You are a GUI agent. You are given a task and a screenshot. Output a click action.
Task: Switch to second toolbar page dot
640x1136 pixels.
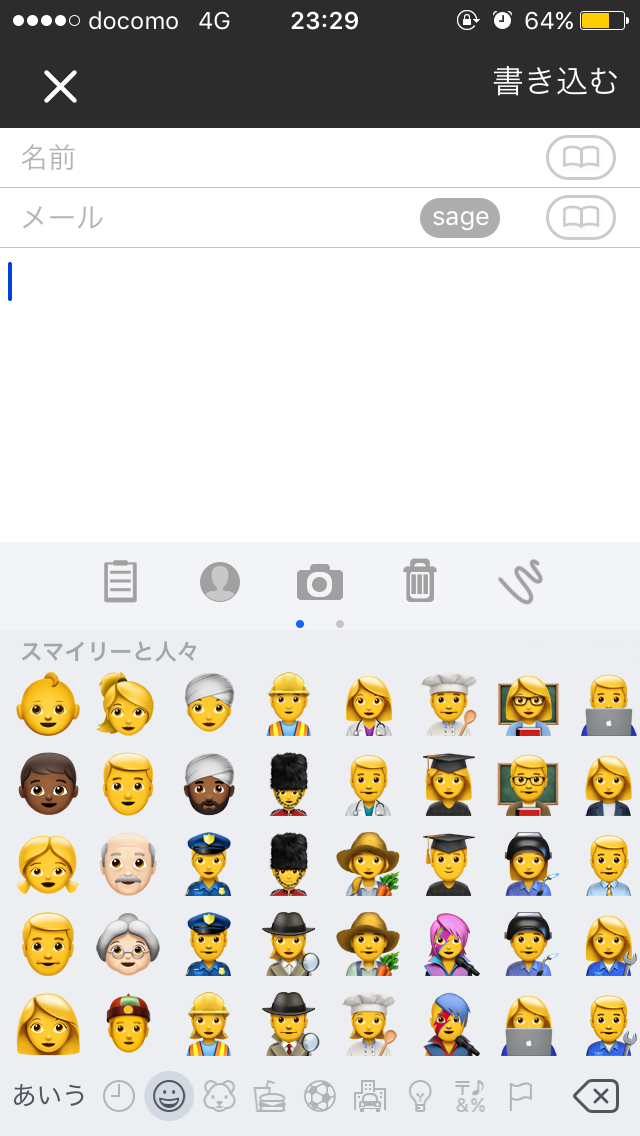[340, 624]
